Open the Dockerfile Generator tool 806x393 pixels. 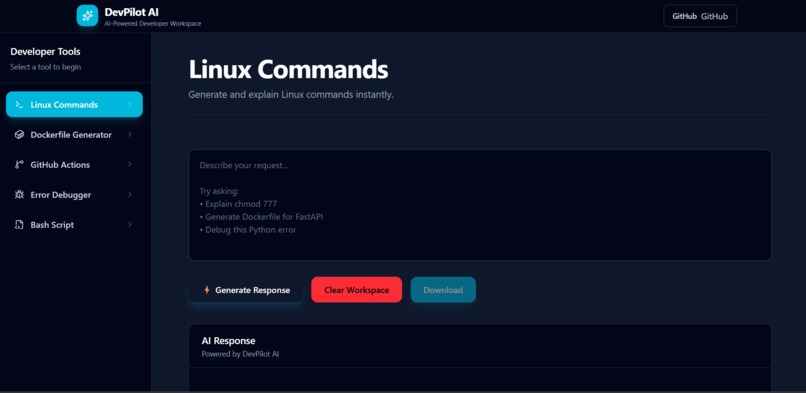75,135
